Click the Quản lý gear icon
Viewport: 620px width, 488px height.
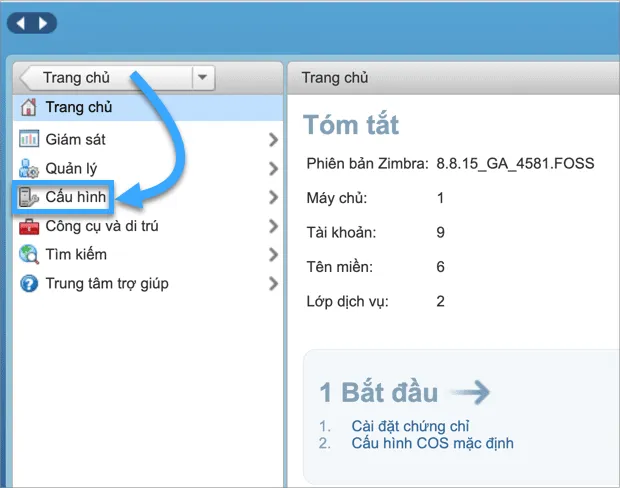click(29, 168)
